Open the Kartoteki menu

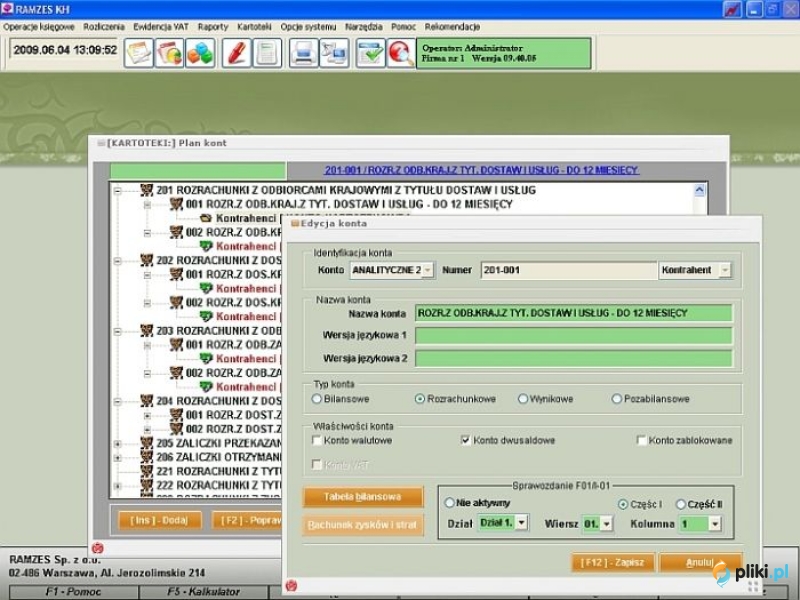pos(254,27)
